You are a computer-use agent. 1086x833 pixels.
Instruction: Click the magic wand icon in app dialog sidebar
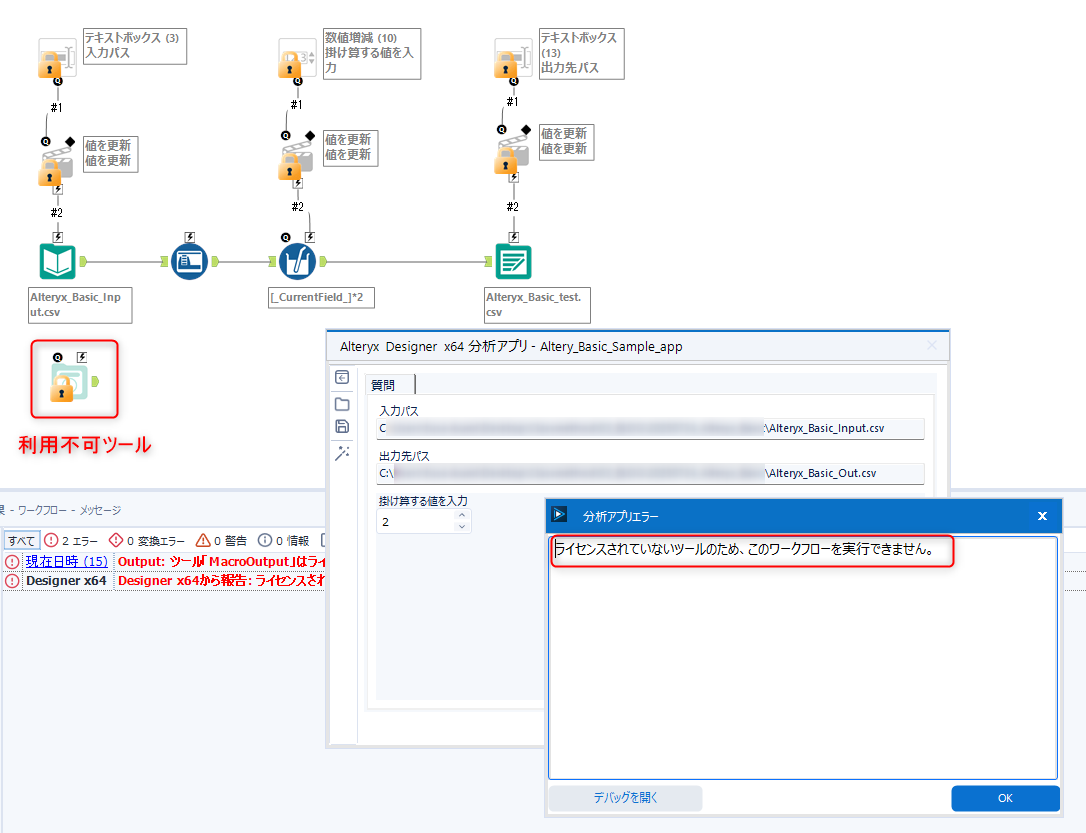pyautogui.click(x=342, y=453)
